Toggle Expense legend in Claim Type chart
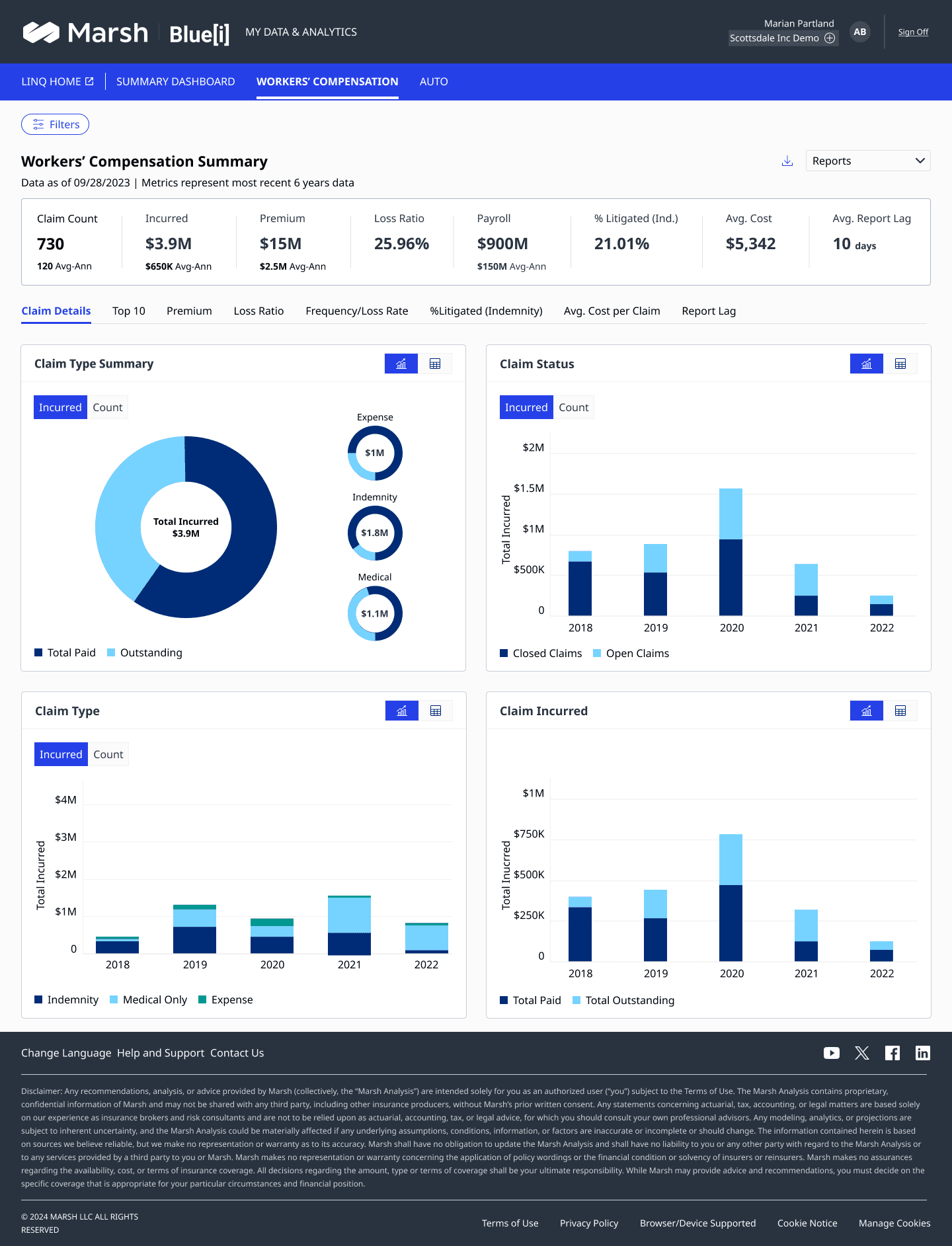Image resolution: width=952 pixels, height=1246 pixels. click(225, 999)
